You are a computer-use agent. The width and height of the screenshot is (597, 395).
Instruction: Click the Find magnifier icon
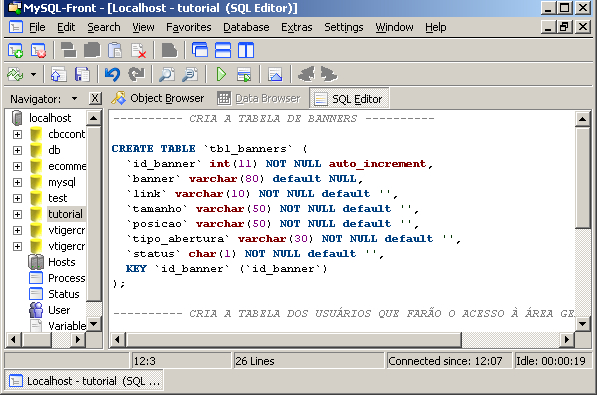[x=166, y=74]
